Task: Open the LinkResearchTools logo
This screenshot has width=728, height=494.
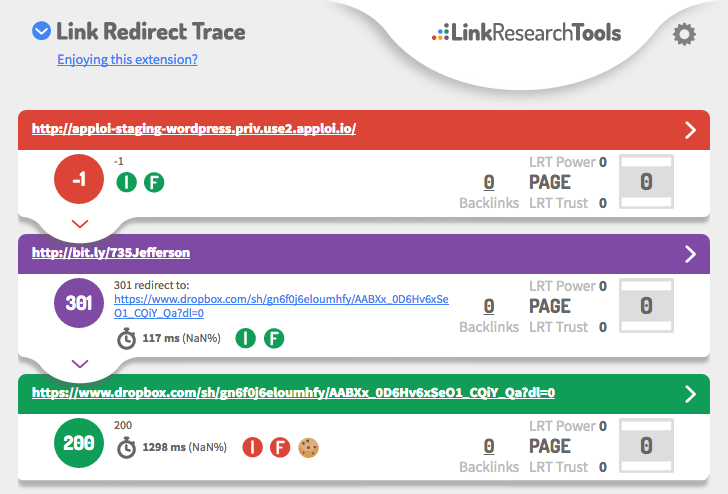Action: pyautogui.click(x=526, y=32)
